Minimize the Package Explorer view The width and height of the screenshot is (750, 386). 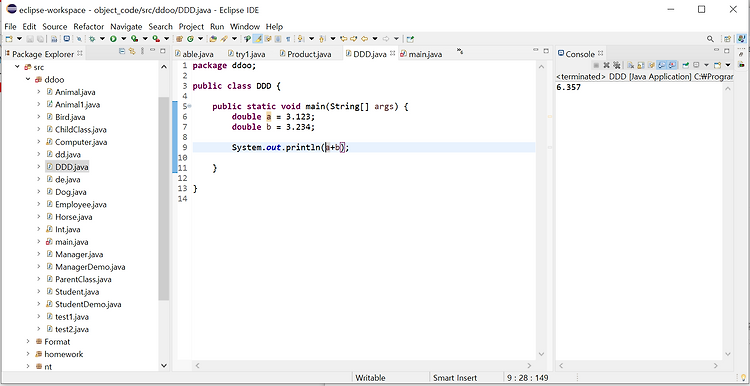point(153,50)
